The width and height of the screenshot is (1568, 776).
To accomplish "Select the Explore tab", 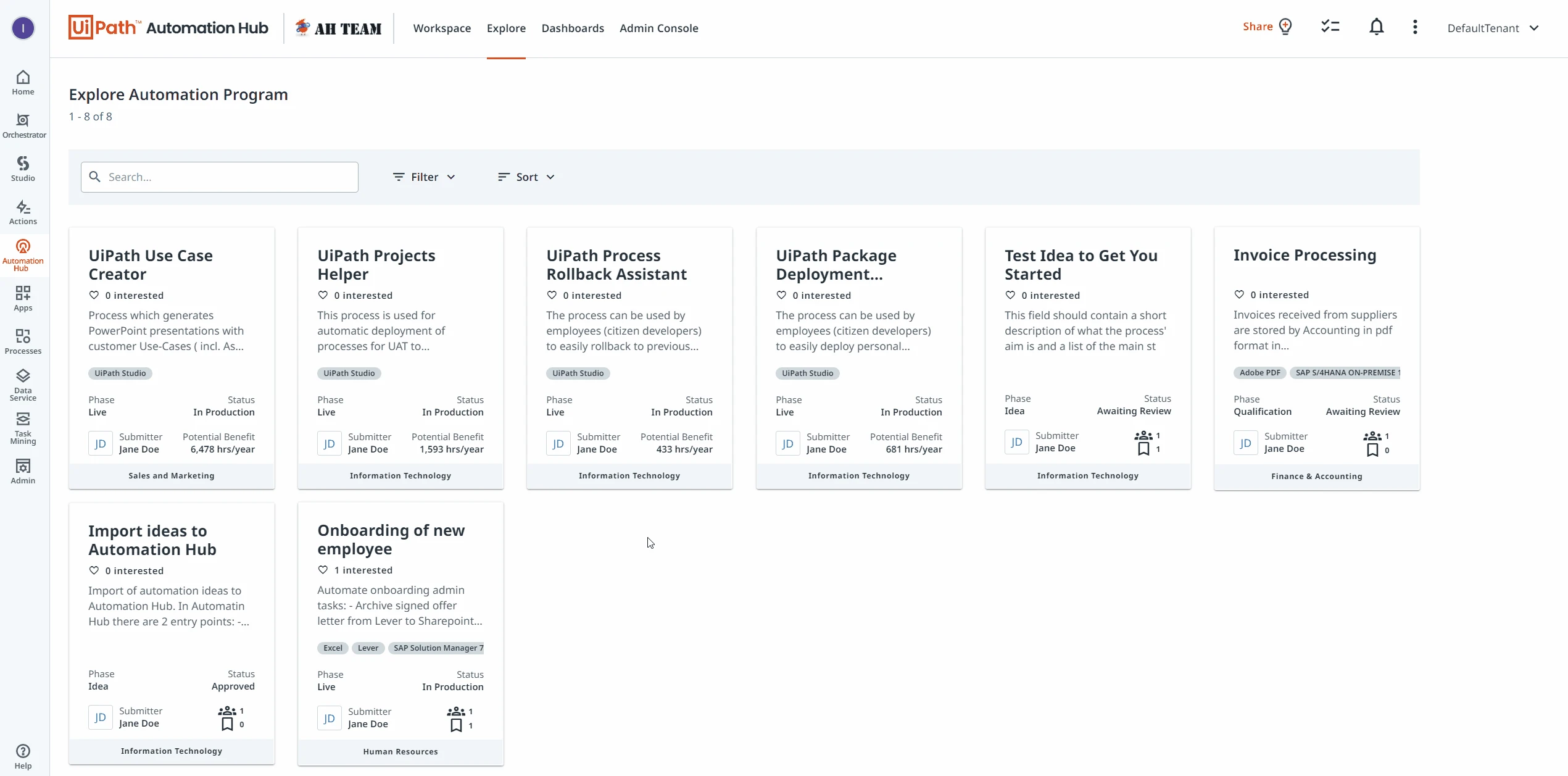I will pyautogui.click(x=506, y=28).
